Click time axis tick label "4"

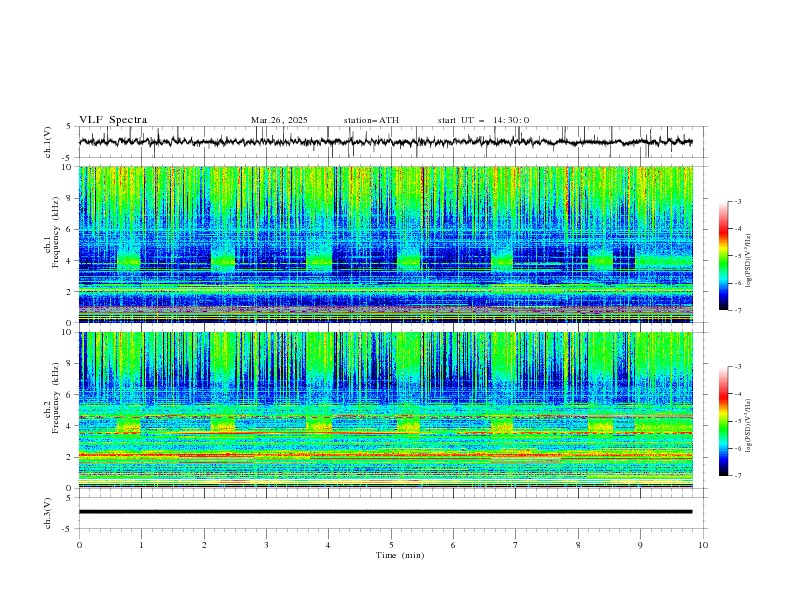pos(329,545)
